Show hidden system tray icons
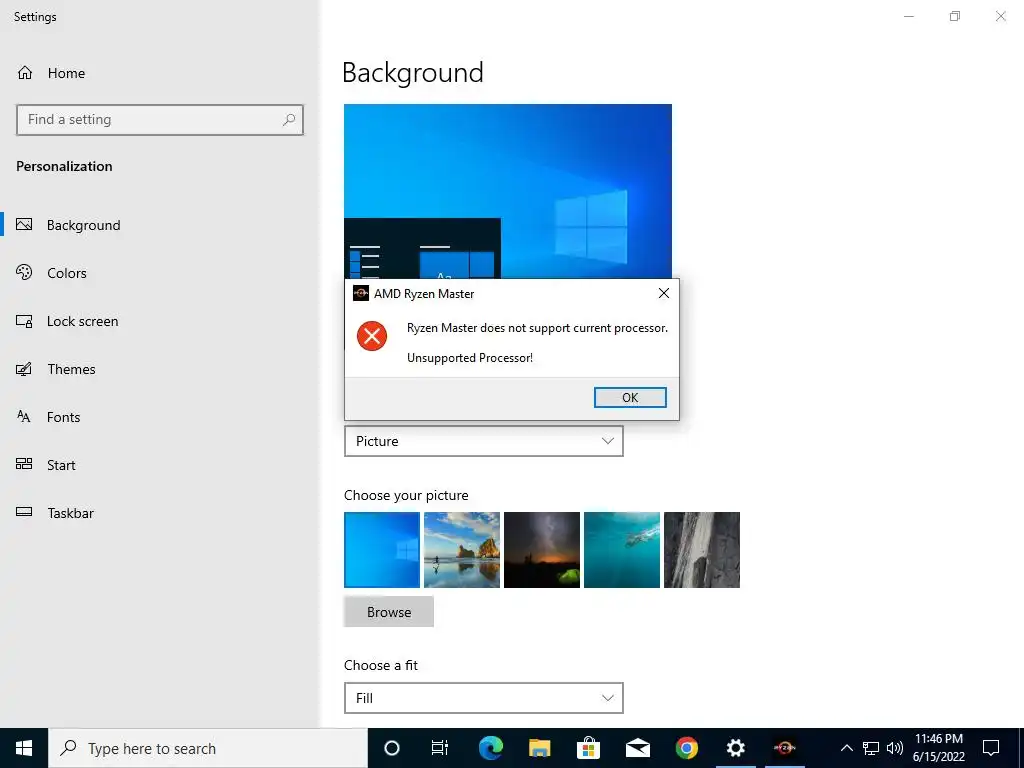Image resolution: width=1024 pixels, height=768 pixels. (x=846, y=748)
